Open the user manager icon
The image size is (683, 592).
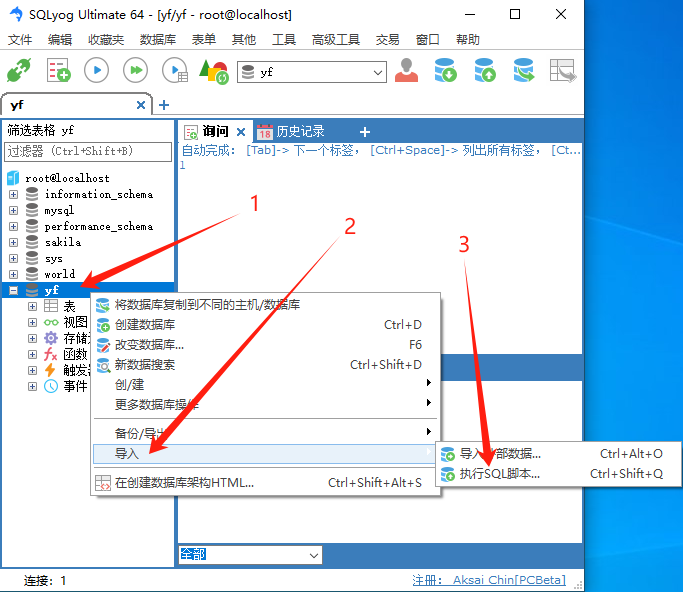[406, 71]
